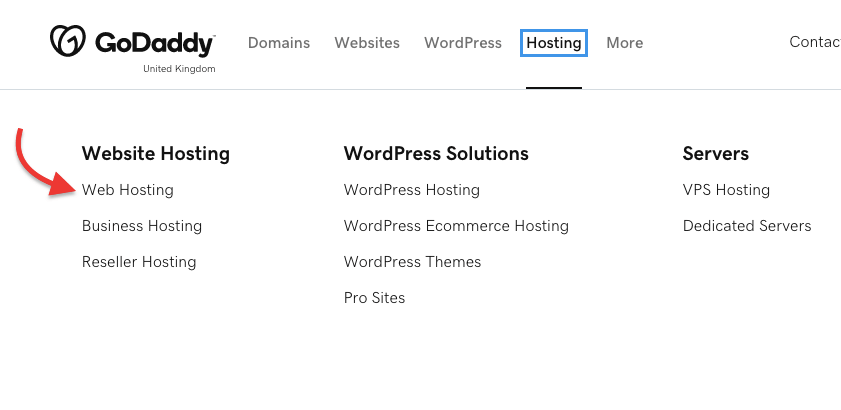Open the Business Hosting link
The height and width of the screenshot is (410, 841).
click(x=142, y=226)
